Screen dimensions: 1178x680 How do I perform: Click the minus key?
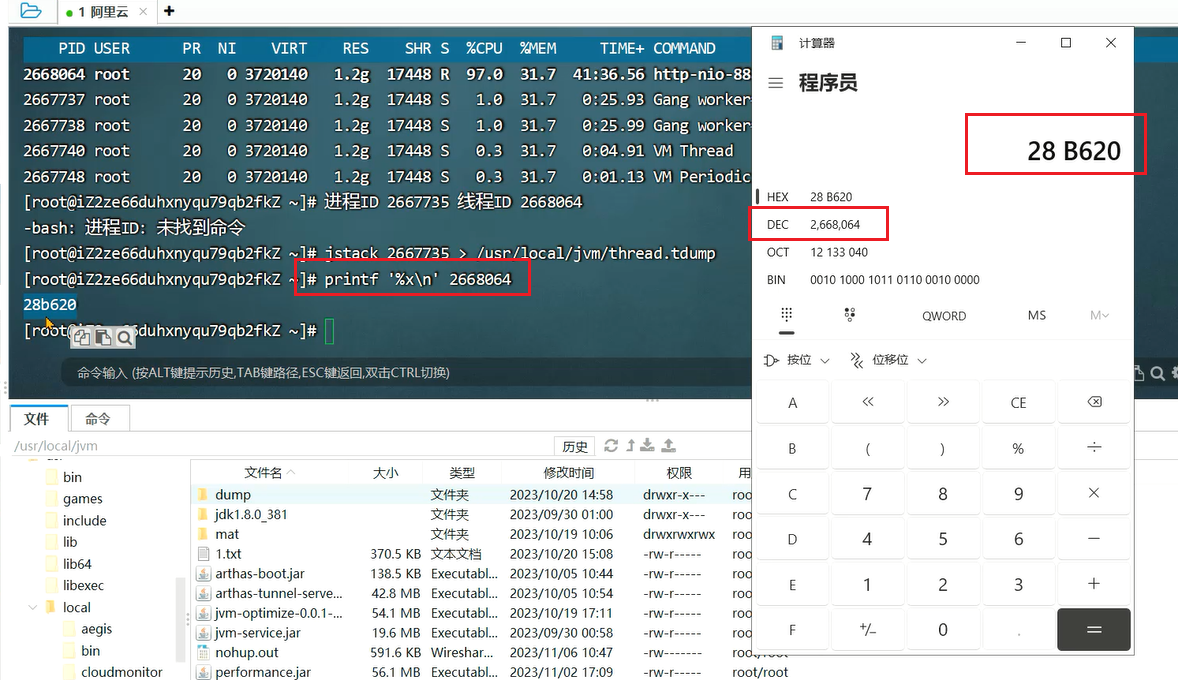(1094, 539)
